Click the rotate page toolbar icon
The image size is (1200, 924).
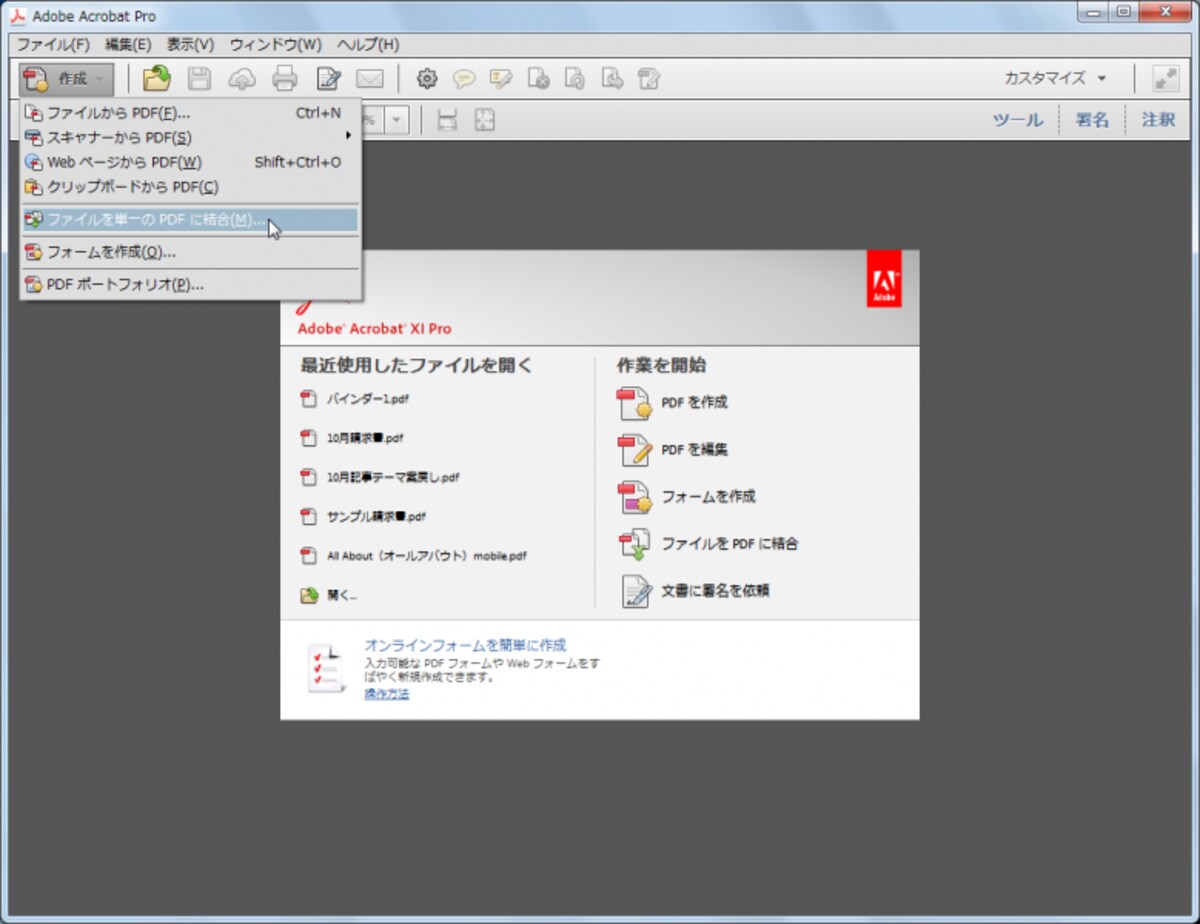[x=575, y=78]
